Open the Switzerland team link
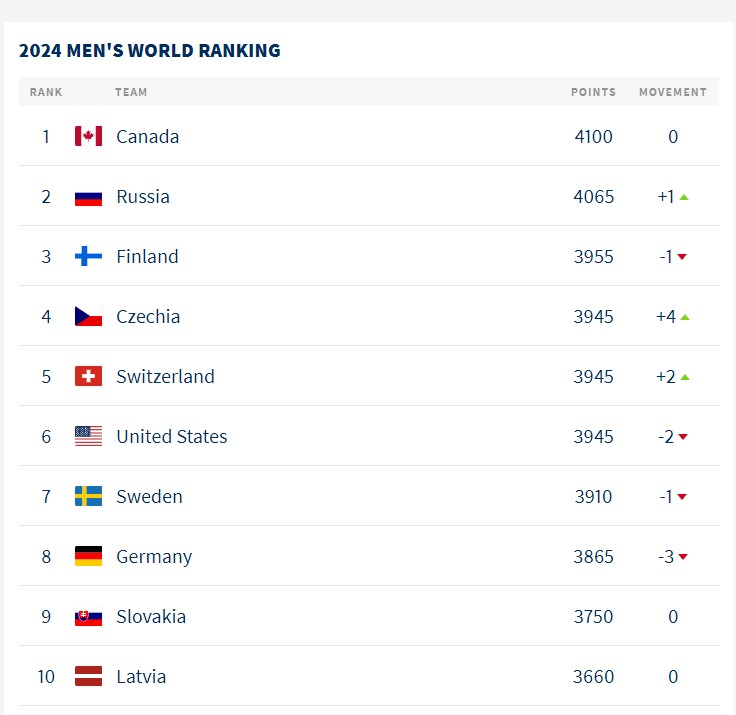This screenshot has height=715, width=736. [x=165, y=377]
